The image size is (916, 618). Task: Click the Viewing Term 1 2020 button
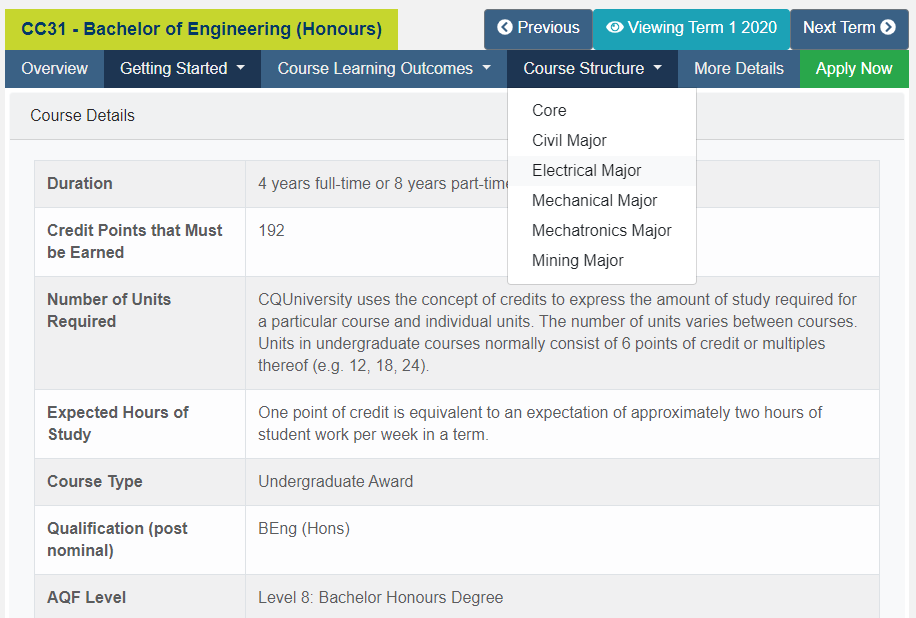(x=691, y=28)
